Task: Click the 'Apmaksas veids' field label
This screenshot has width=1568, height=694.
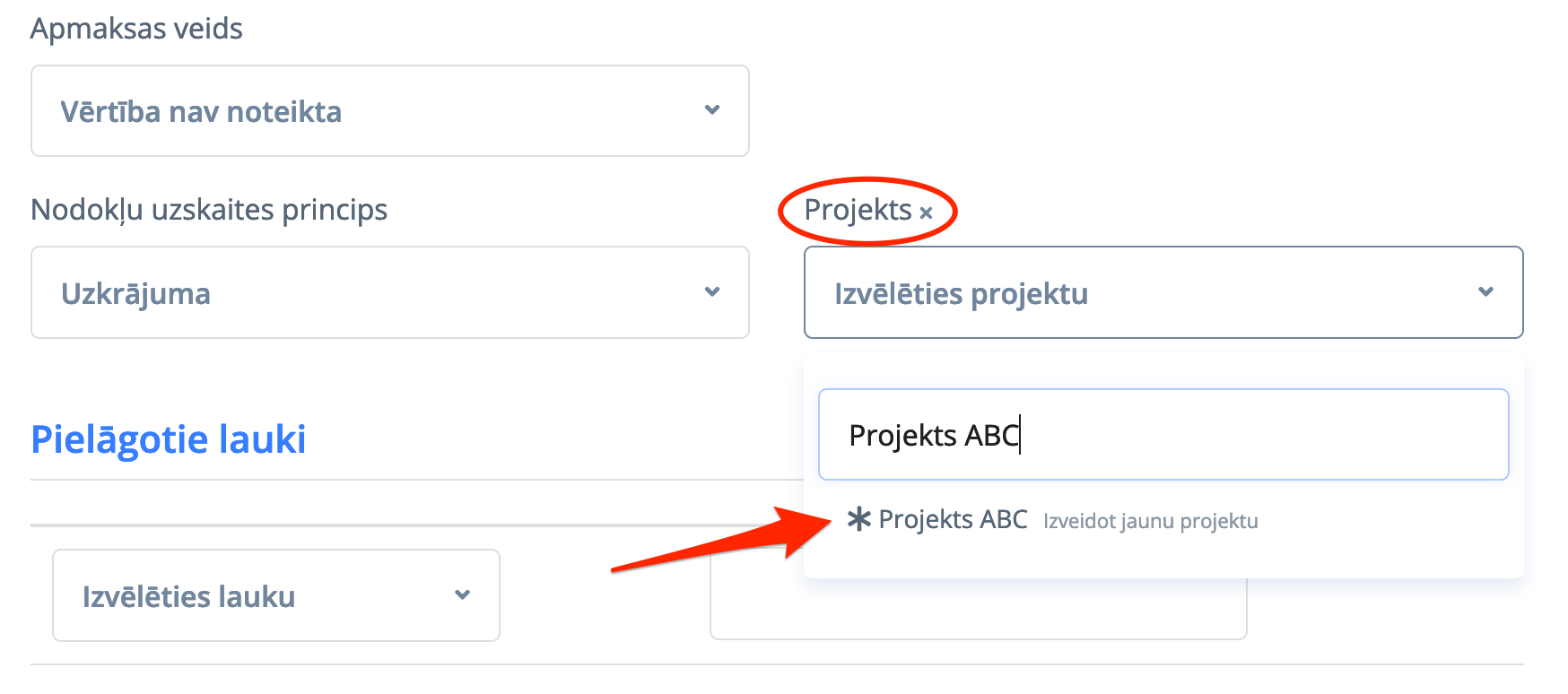Action: [136, 29]
